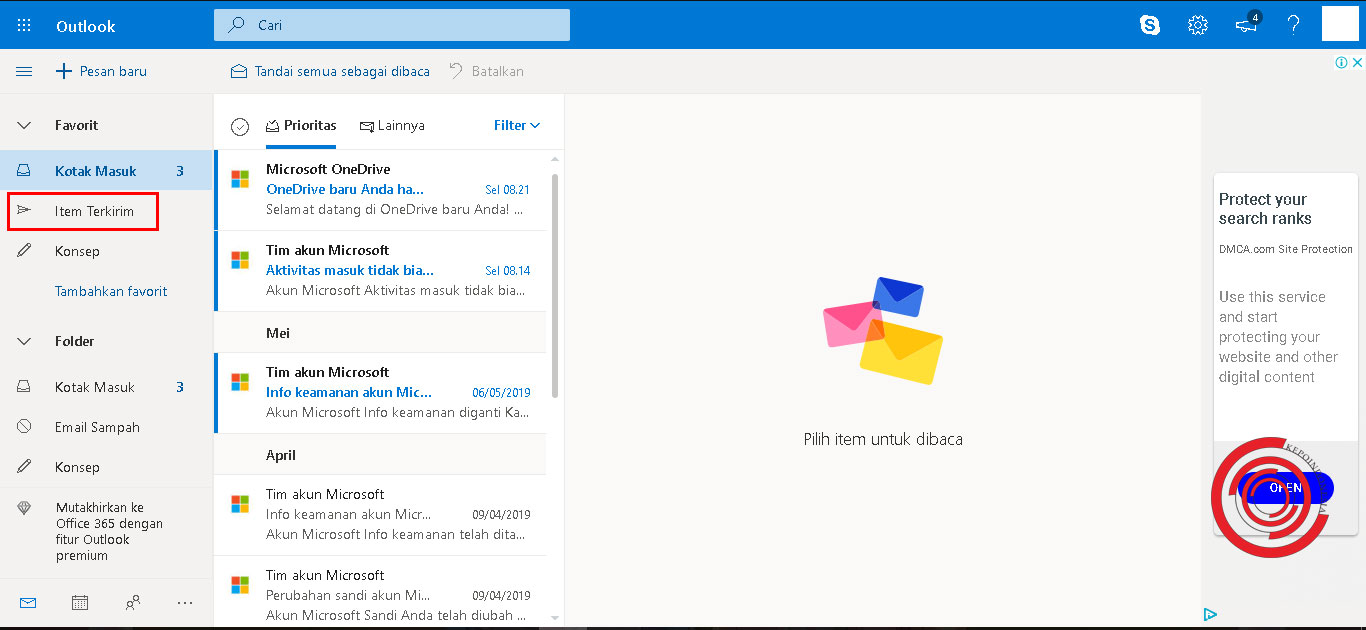Click Tandai semua sebagai dibaca

[x=330, y=71]
